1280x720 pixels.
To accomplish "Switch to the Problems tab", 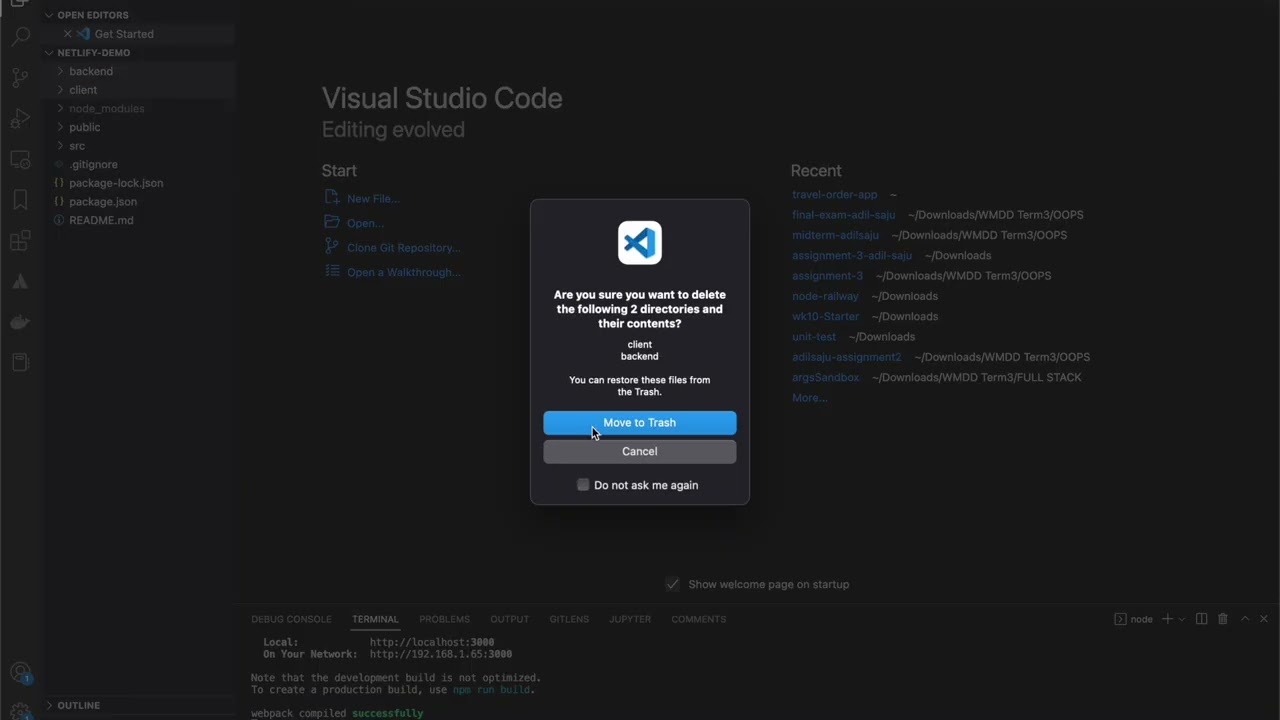I will pyautogui.click(x=444, y=619).
